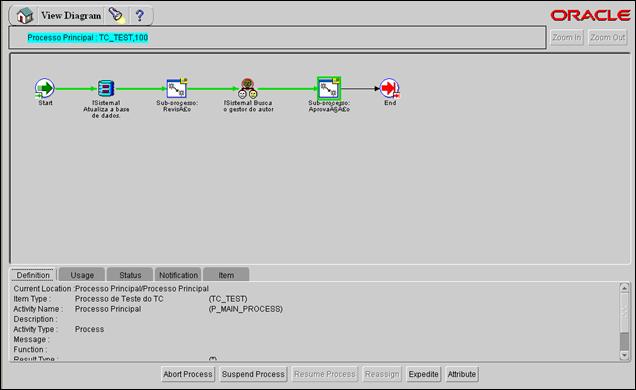Image resolution: width=636 pixels, height=390 pixels.
Task: Select the Busca o gestor do autor node
Action: pos(247,88)
